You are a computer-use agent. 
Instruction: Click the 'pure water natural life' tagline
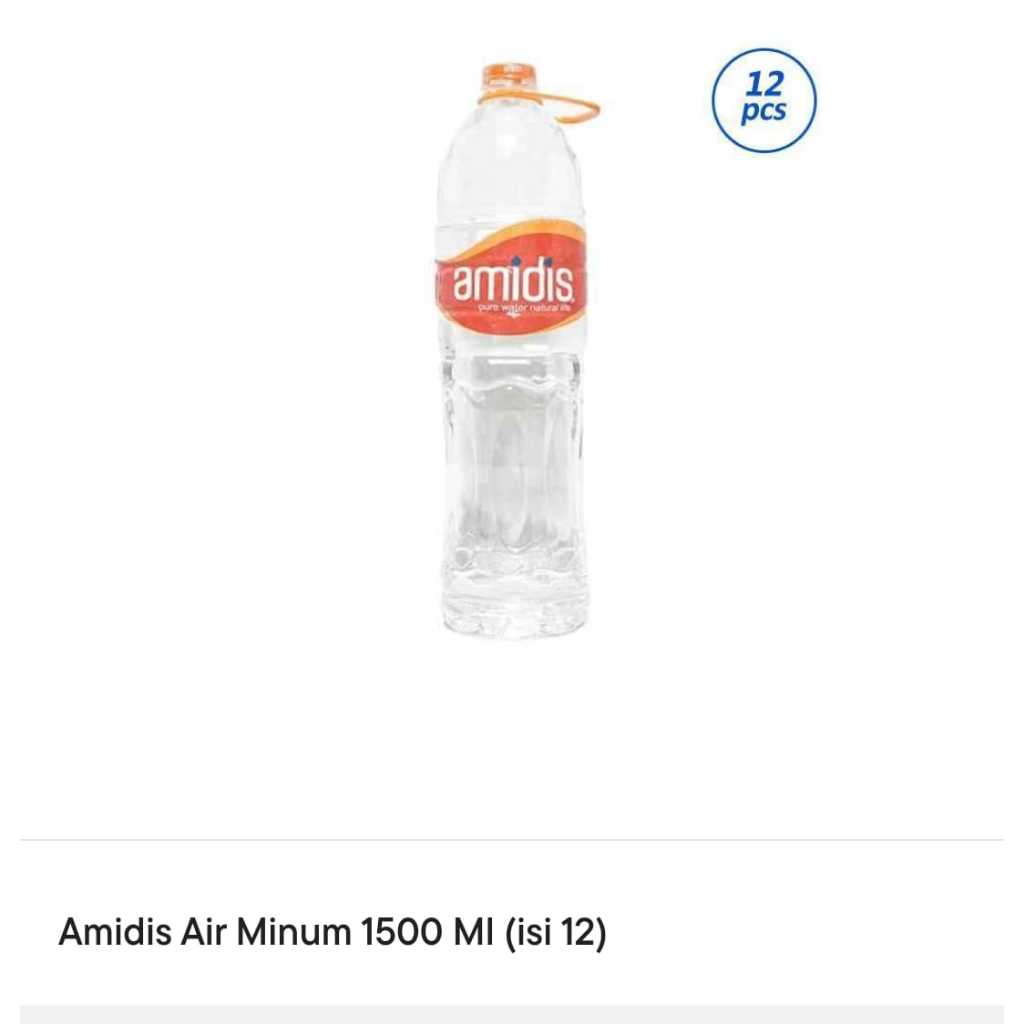tap(523, 310)
